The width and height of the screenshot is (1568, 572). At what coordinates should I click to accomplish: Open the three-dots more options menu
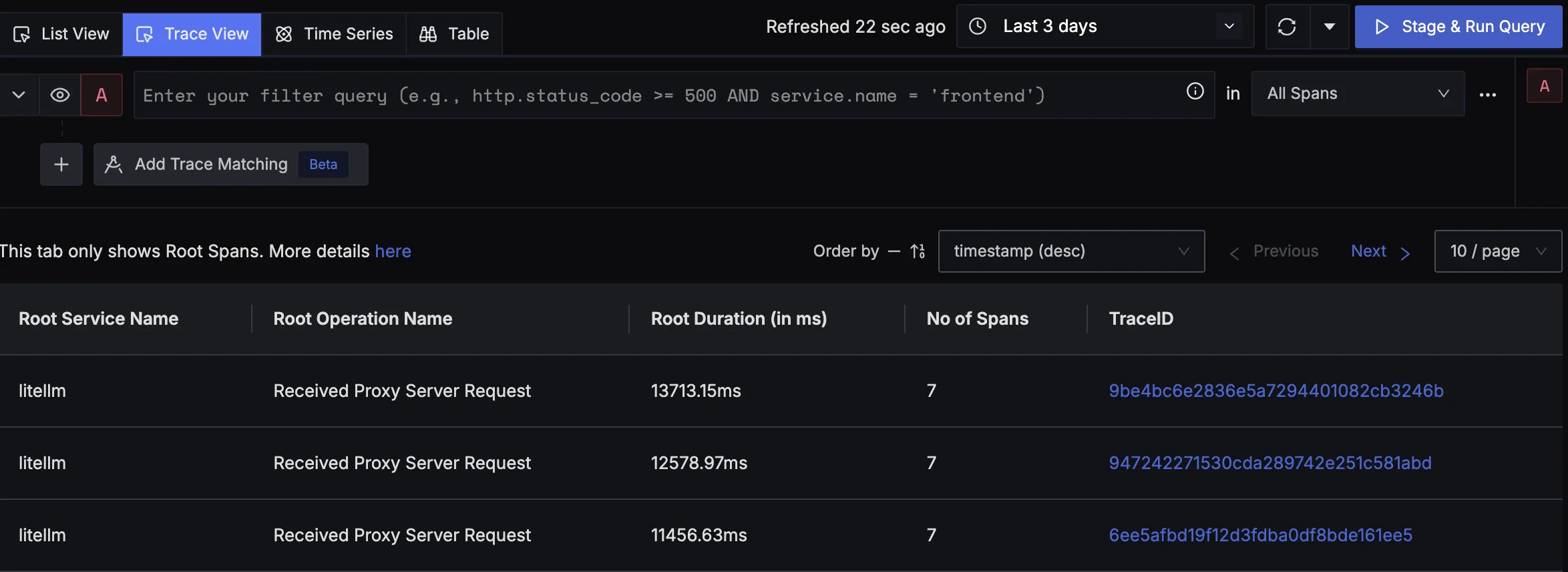click(1487, 95)
